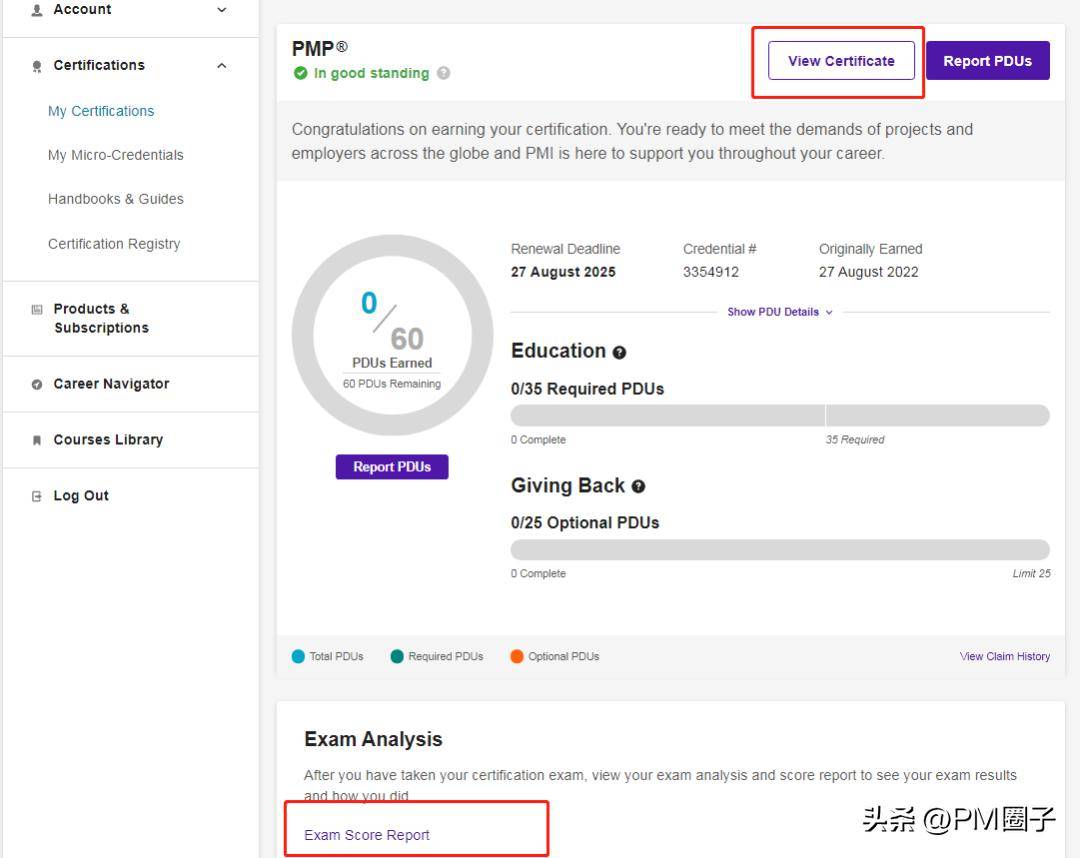
Task: Click the Log Out exit icon
Action: [x=37, y=496]
